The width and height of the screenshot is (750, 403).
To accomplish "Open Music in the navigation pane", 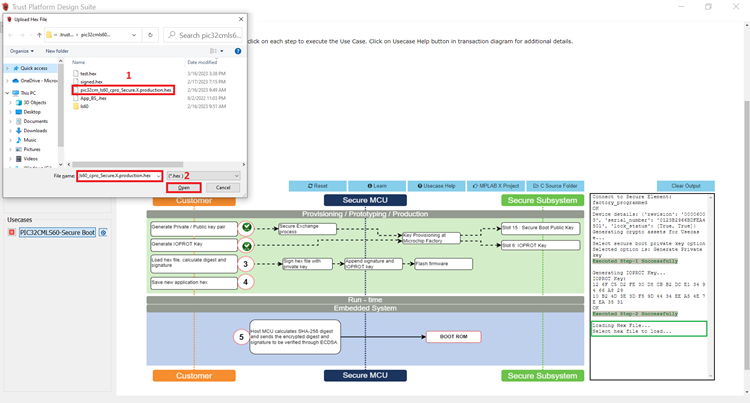I will (x=30, y=140).
